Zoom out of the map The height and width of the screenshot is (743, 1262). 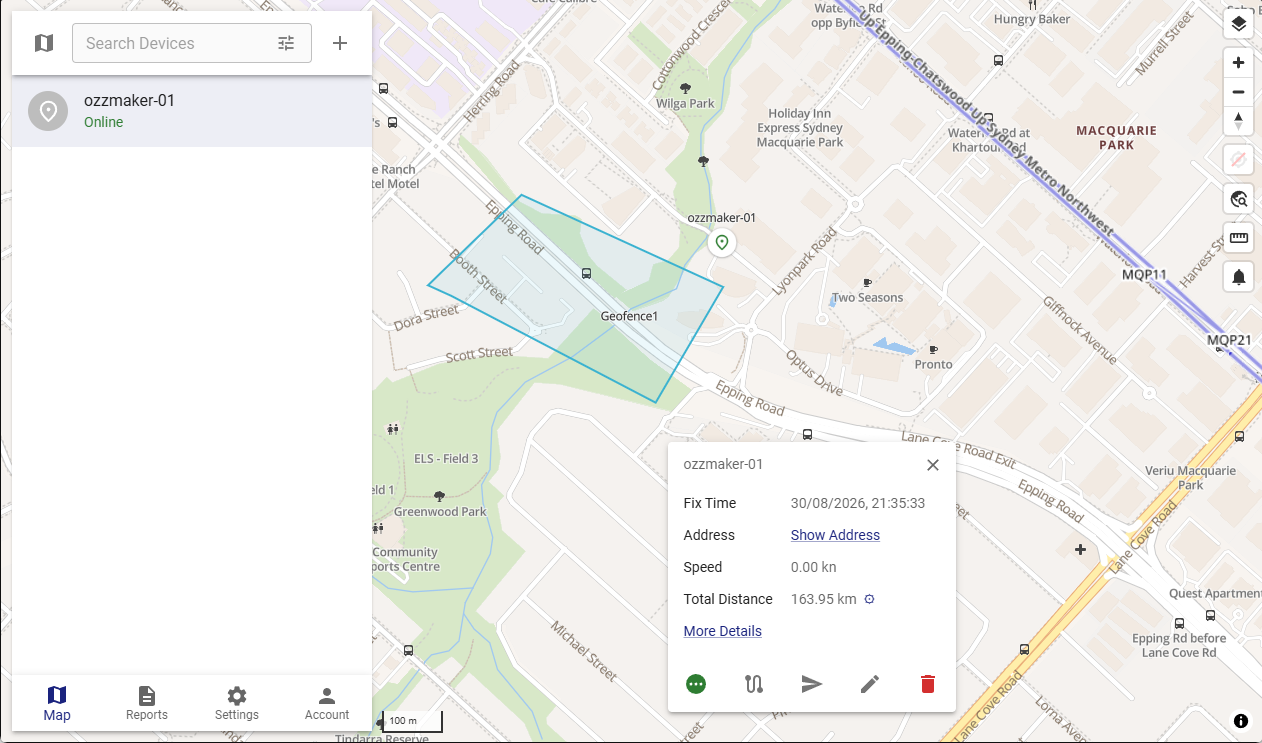[1238, 92]
